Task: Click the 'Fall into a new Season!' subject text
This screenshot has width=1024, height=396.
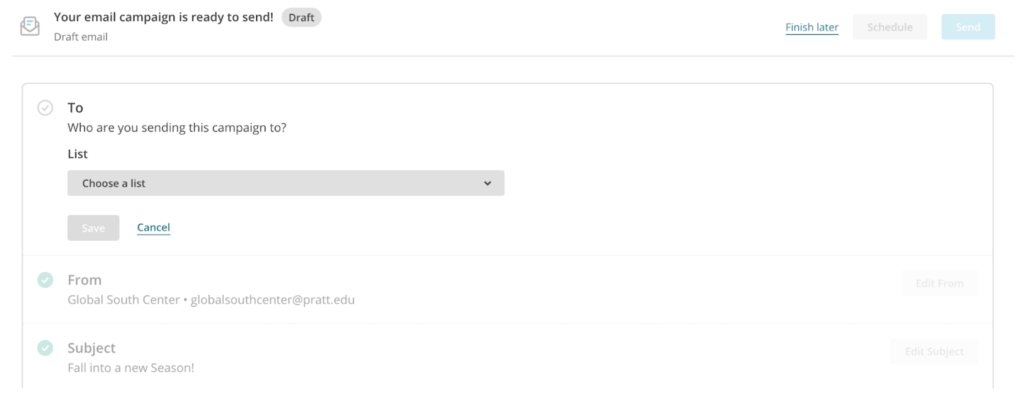Action: pos(131,368)
